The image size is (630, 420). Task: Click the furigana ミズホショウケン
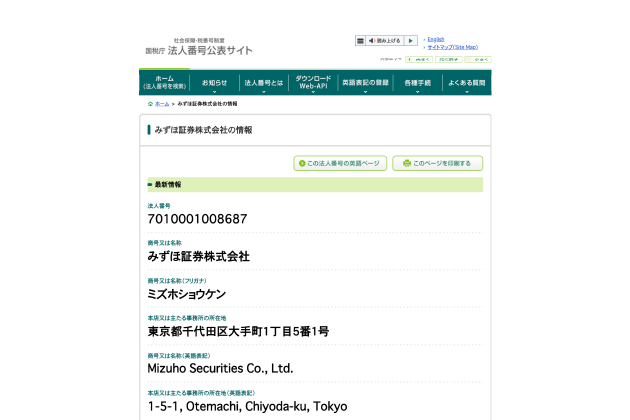tap(186, 294)
